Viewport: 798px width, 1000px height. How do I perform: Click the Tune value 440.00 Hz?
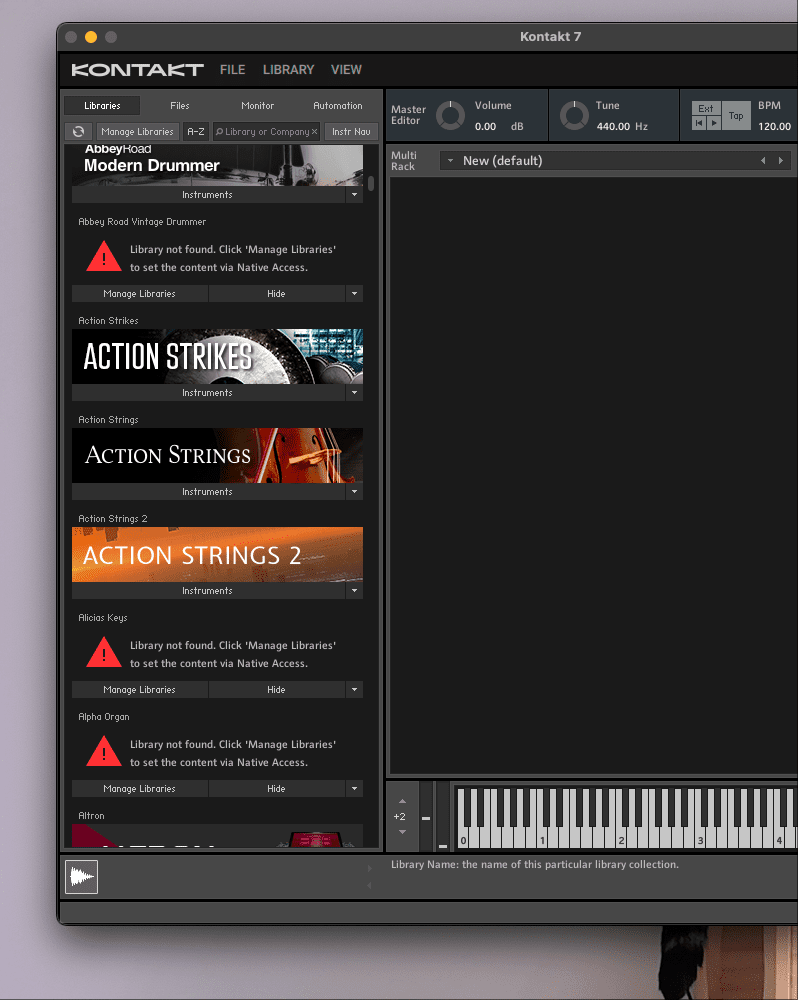click(x=622, y=126)
